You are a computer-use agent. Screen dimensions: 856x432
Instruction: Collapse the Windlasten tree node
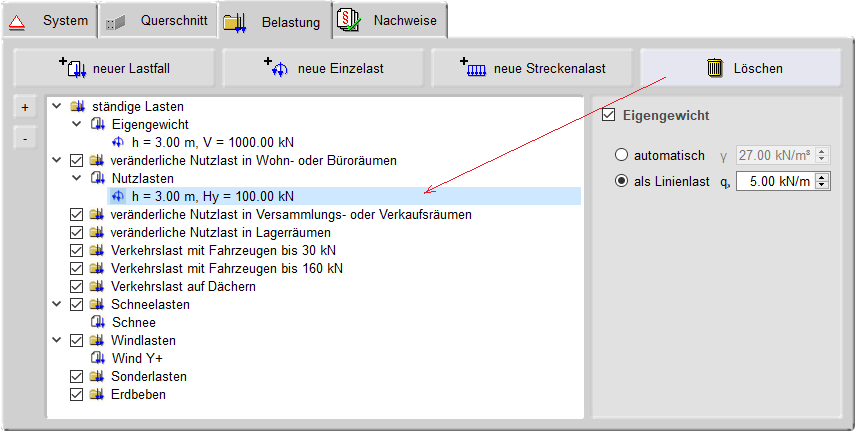pyautogui.click(x=56, y=340)
